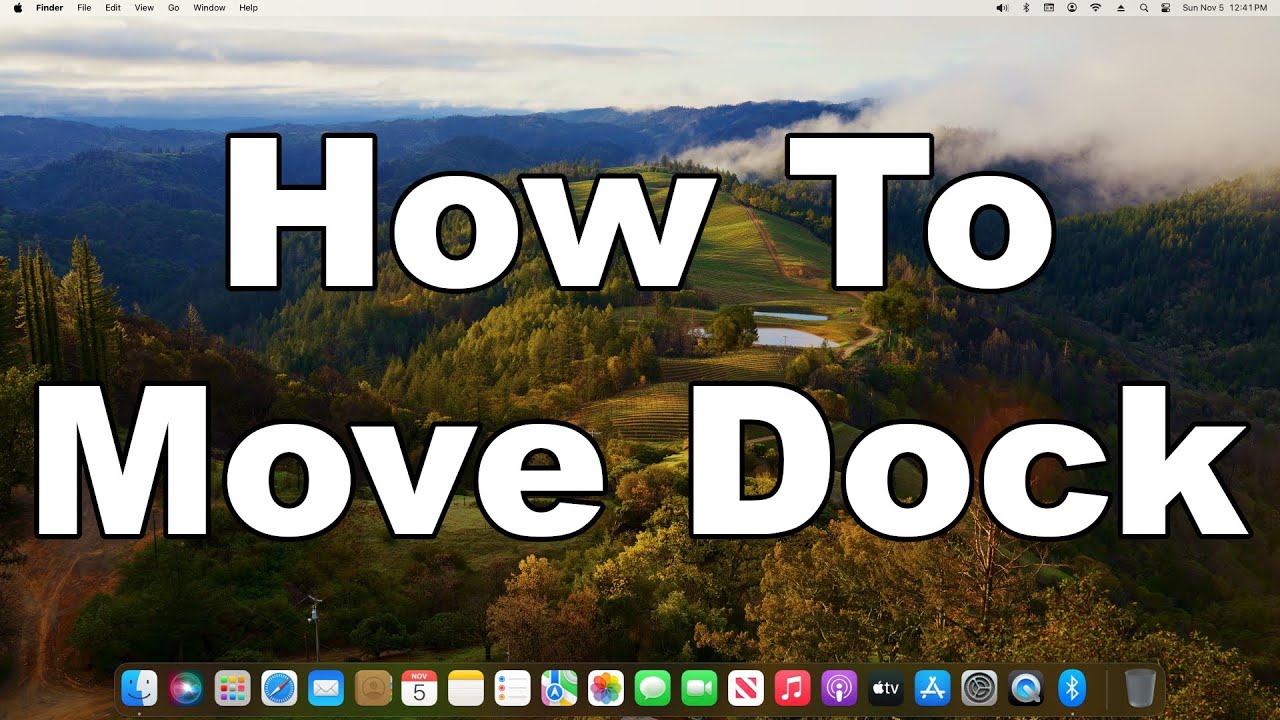Screen dimensions: 1280x720
Task: Click the Bluetooth status icon in menu bar
Action: click(x=1026, y=7)
